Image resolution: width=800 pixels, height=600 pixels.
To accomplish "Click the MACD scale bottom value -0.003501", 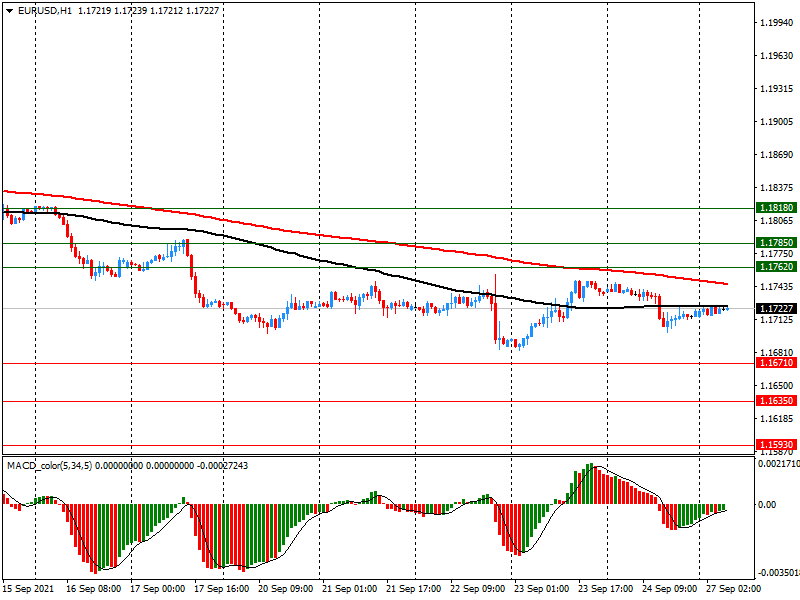I will click(779, 573).
